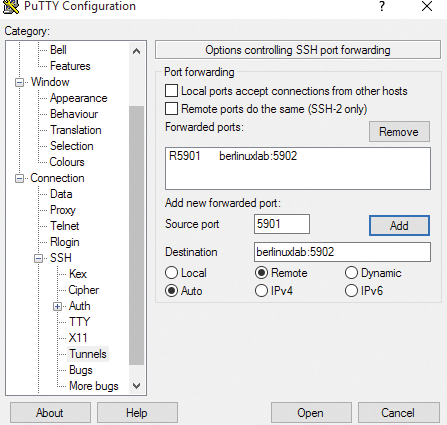Click the Remove button
The width and height of the screenshot is (447, 425).
[x=399, y=132]
